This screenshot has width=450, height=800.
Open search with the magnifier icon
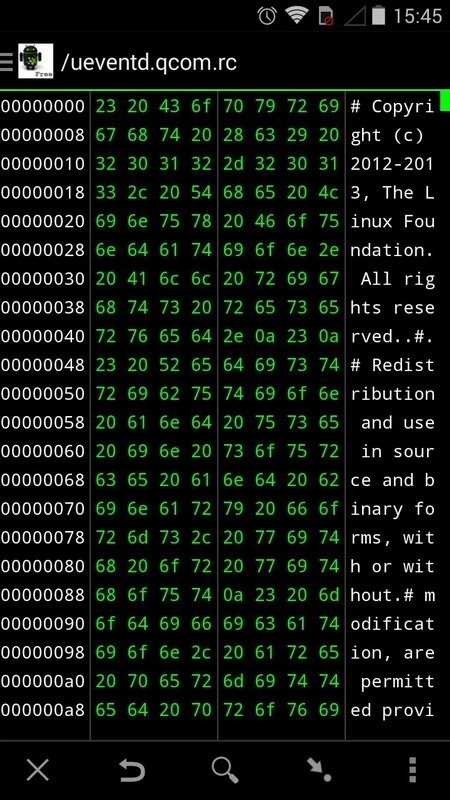click(x=226, y=770)
